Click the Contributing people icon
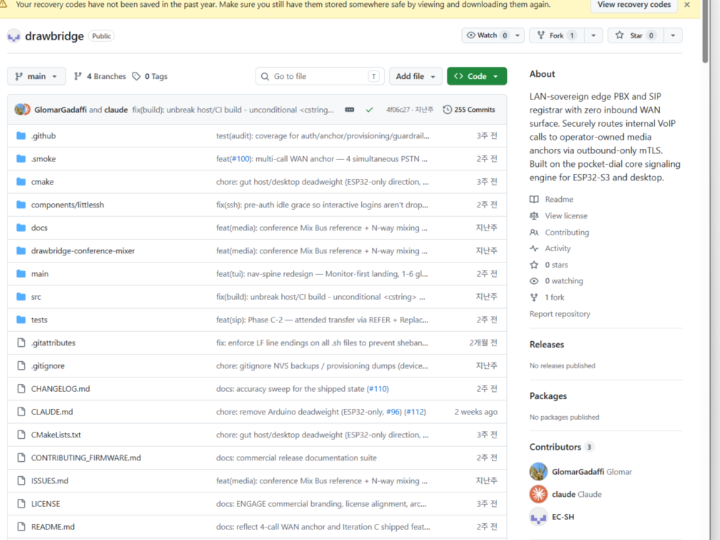The width and height of the screenshot is (720, 540). pos(534,232)
